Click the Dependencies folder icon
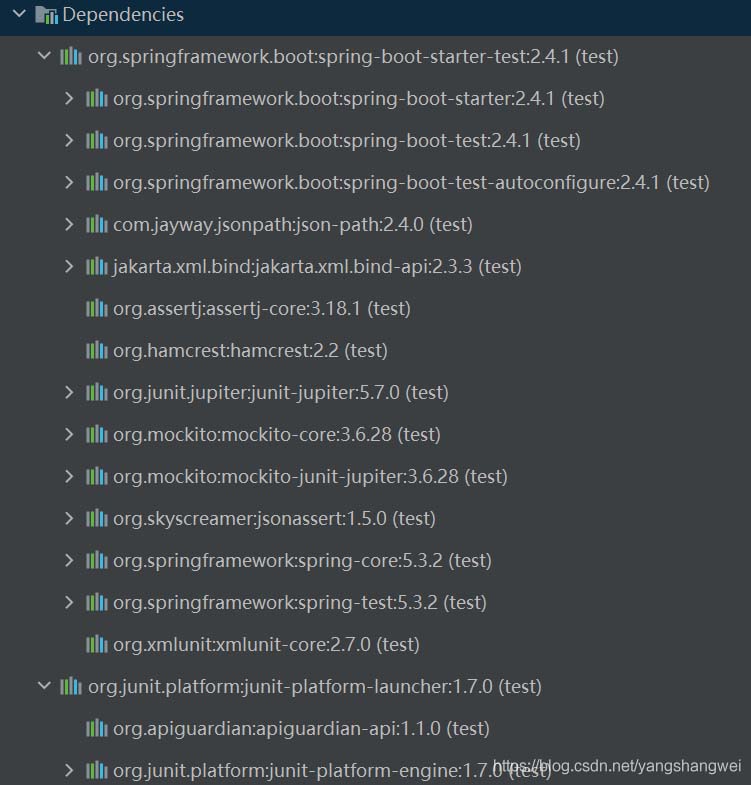 [47, 15]
